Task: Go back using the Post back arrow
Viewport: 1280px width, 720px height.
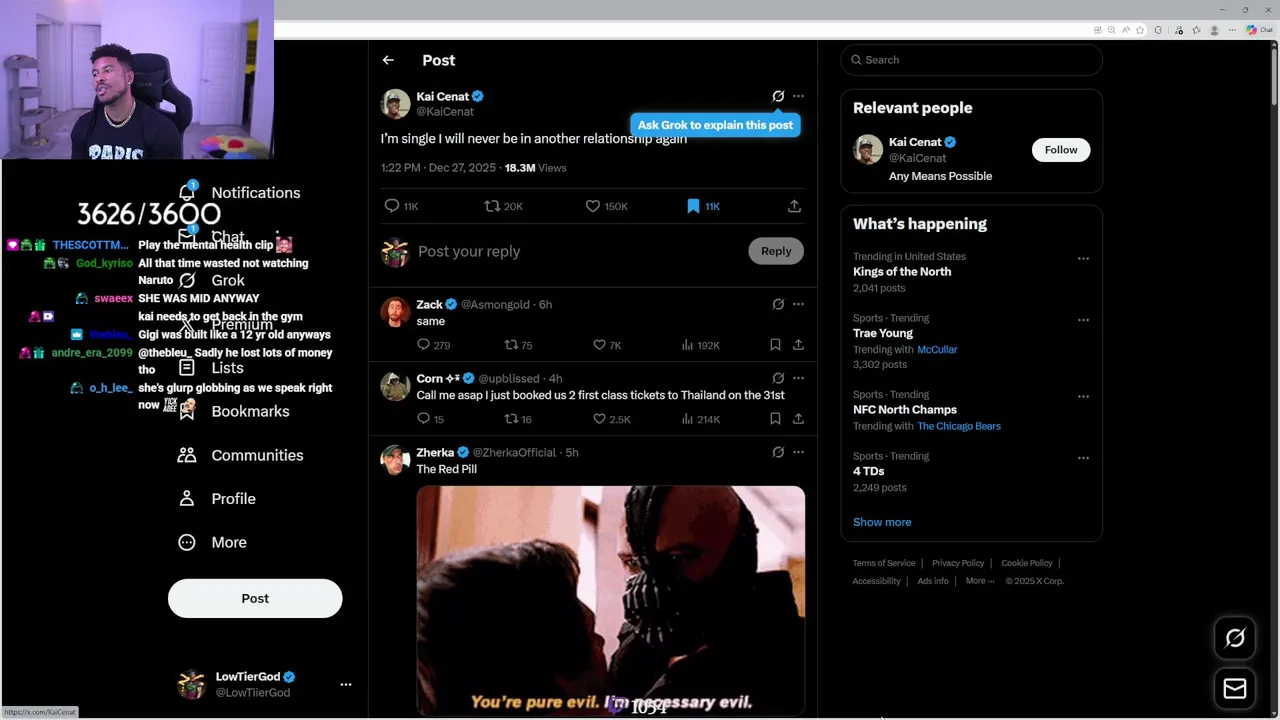Action: click(x=388, y=60)
